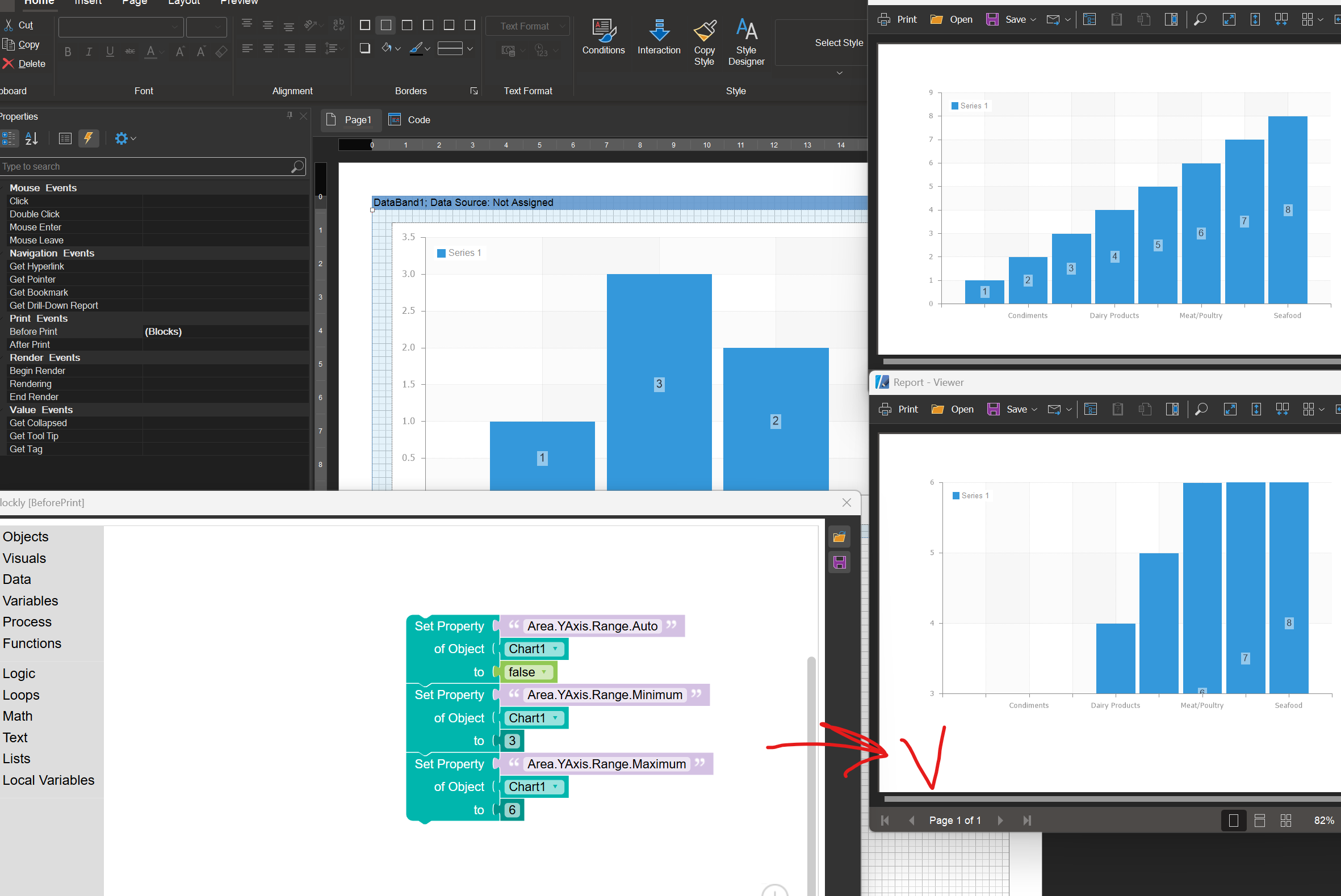Open the gear settings dropdown in Properties
The width and height of the screenshot is (1341, 896).
[125, 138]
